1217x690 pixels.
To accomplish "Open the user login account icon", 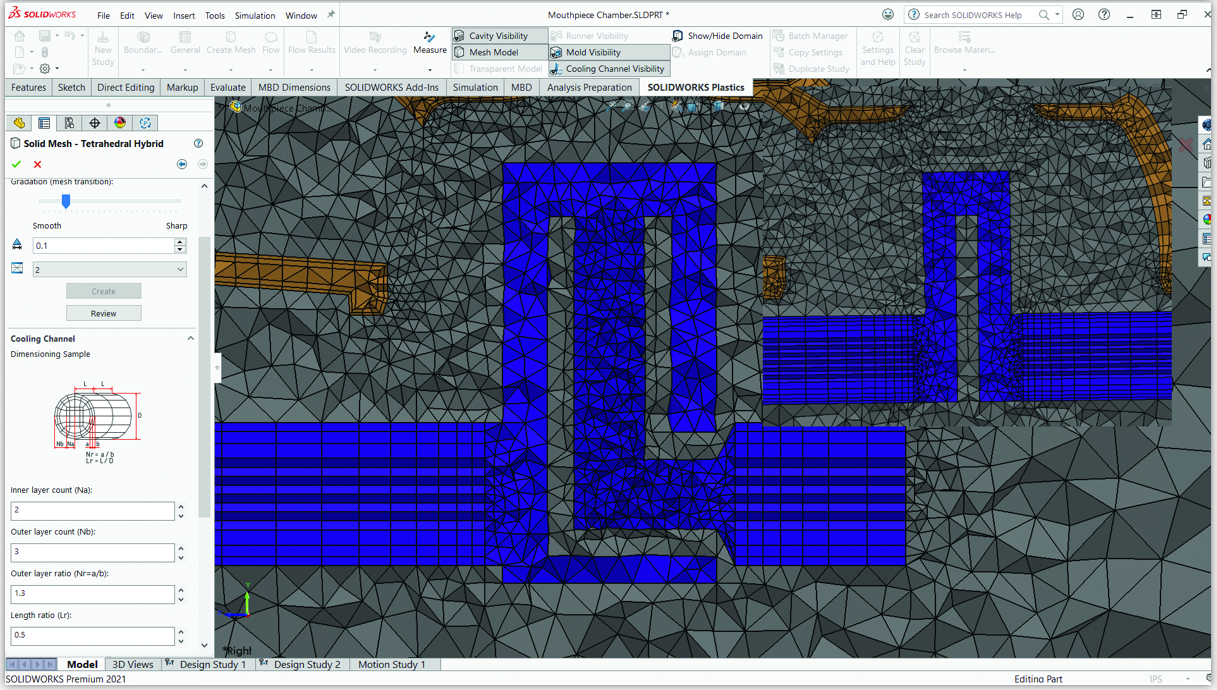I will pos(1078,15).
